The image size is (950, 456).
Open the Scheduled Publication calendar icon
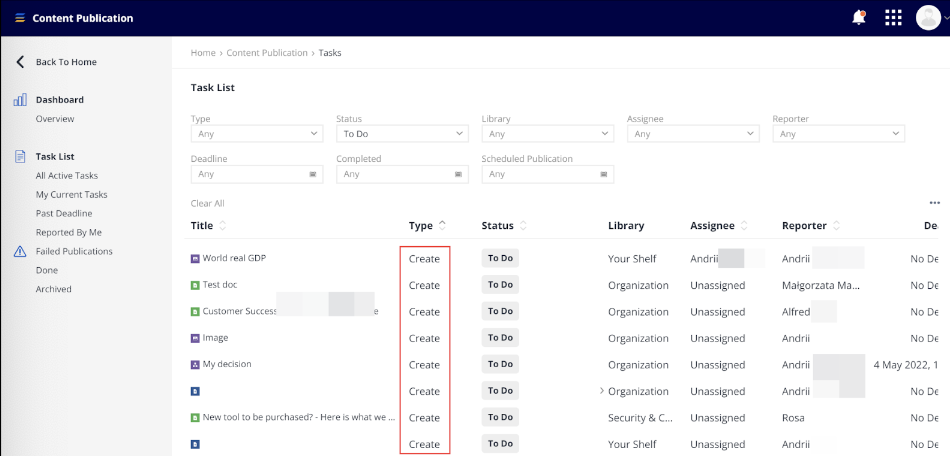tap(603, 174)
